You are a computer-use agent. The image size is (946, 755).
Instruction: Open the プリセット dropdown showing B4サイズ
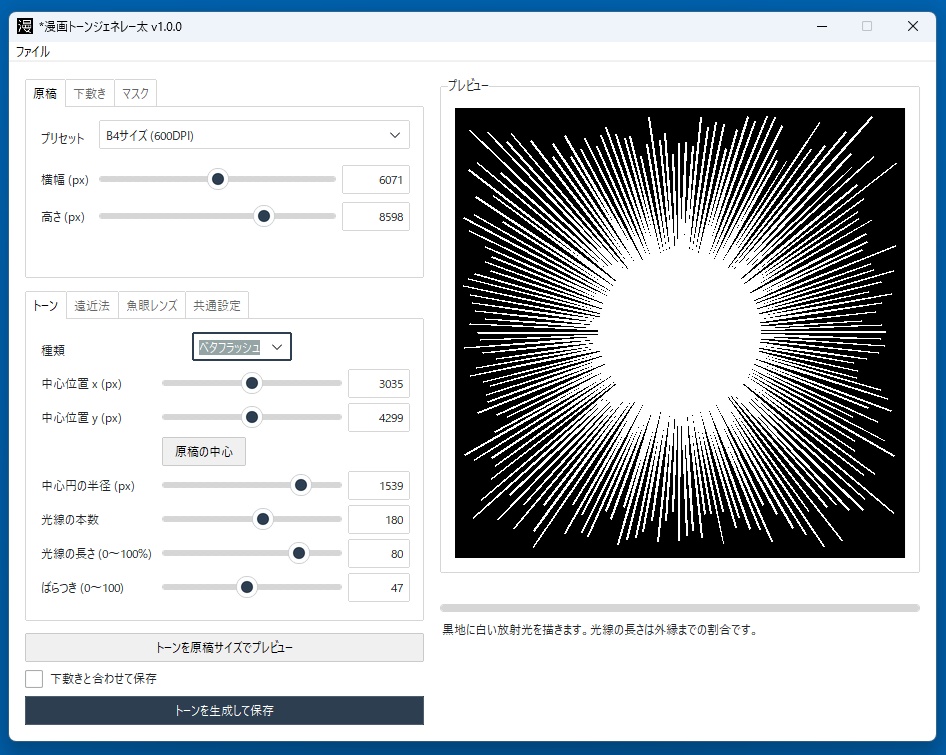point(254,135)
